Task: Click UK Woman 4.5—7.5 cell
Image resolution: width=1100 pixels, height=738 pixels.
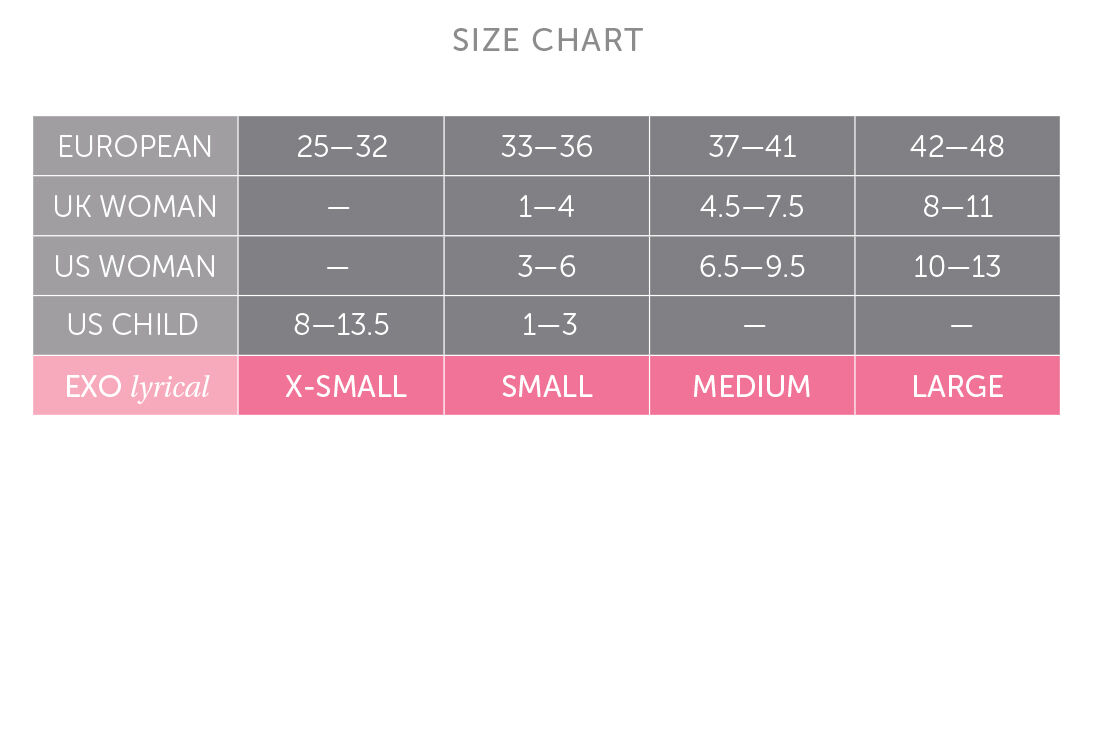Action: coord(752,206)
